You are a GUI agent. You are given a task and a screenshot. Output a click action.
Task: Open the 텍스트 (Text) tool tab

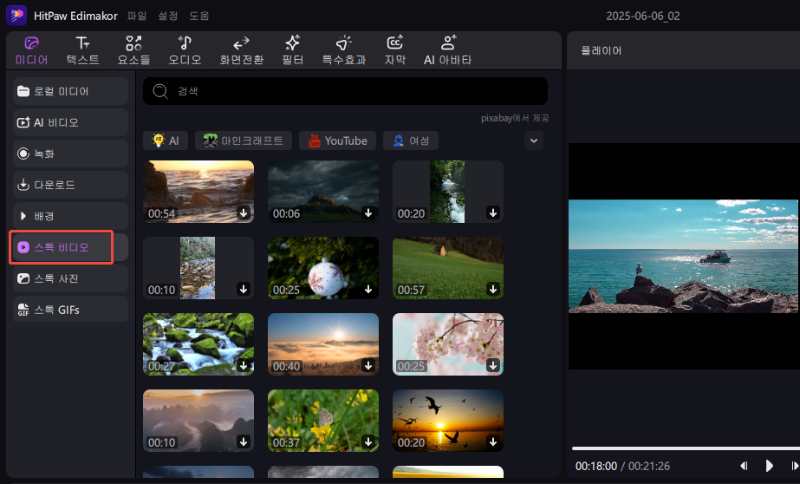click(83, 50)
